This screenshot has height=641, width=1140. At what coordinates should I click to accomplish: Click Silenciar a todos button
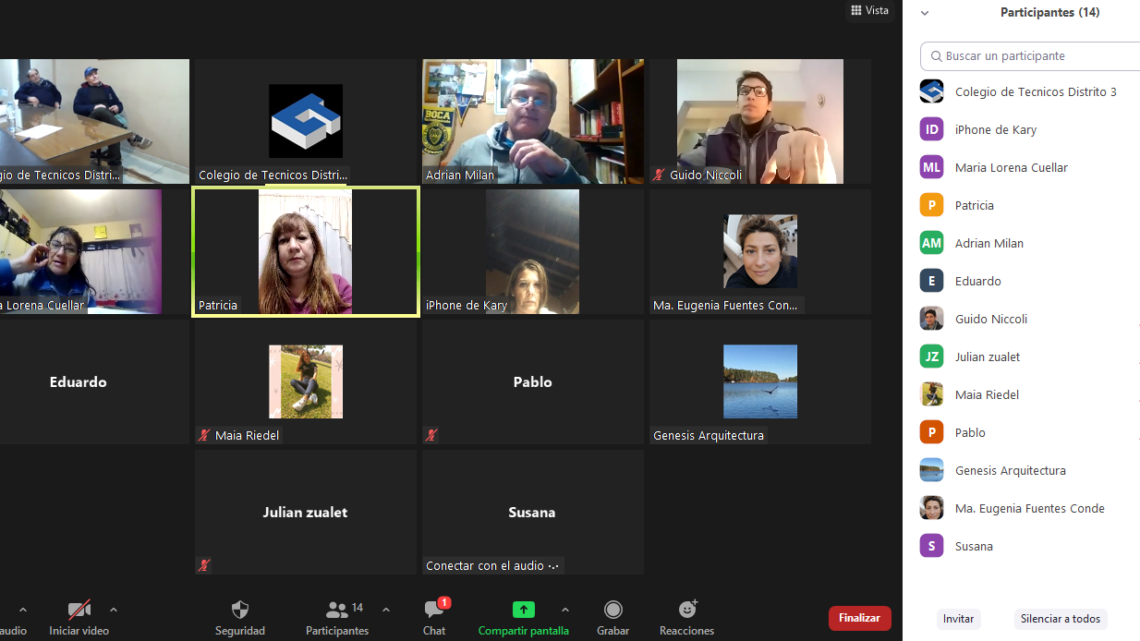tap(1060, 619)
